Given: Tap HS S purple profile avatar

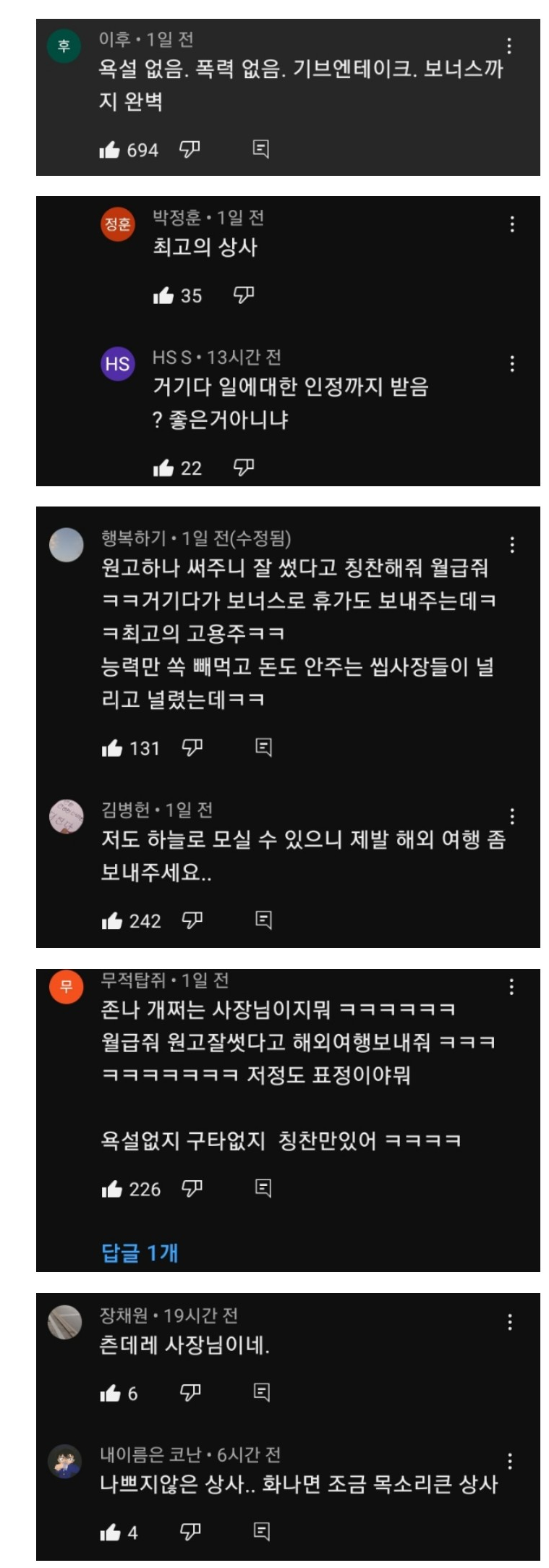Looking at the screenshot, I should coord(117,363).
